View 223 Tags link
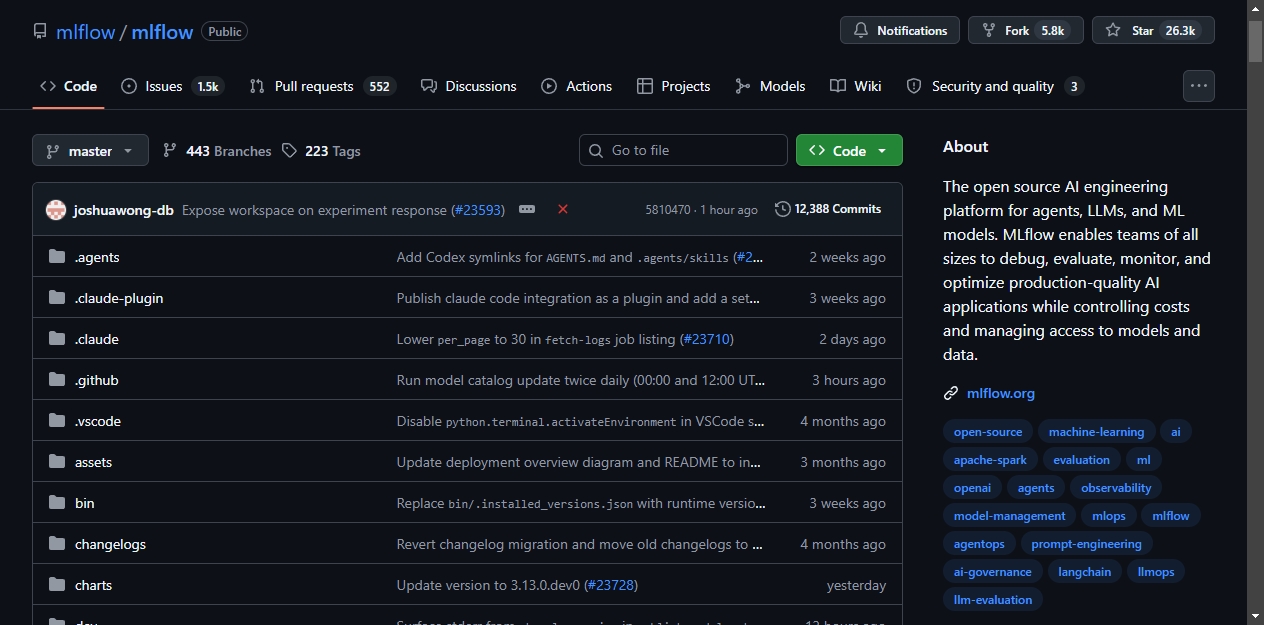The height and width of the screenshot is (625, 1264). pos(321,151)
